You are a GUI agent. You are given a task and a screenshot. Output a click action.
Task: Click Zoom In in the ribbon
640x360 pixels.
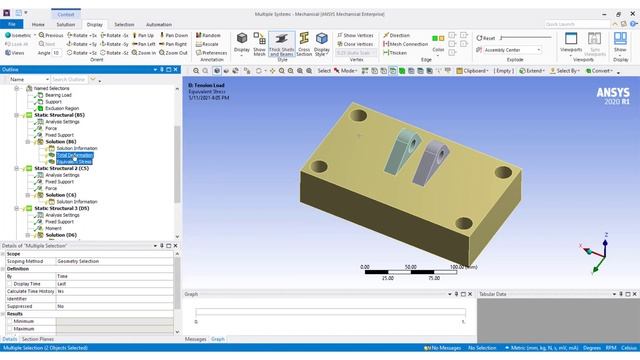[144, 53]
